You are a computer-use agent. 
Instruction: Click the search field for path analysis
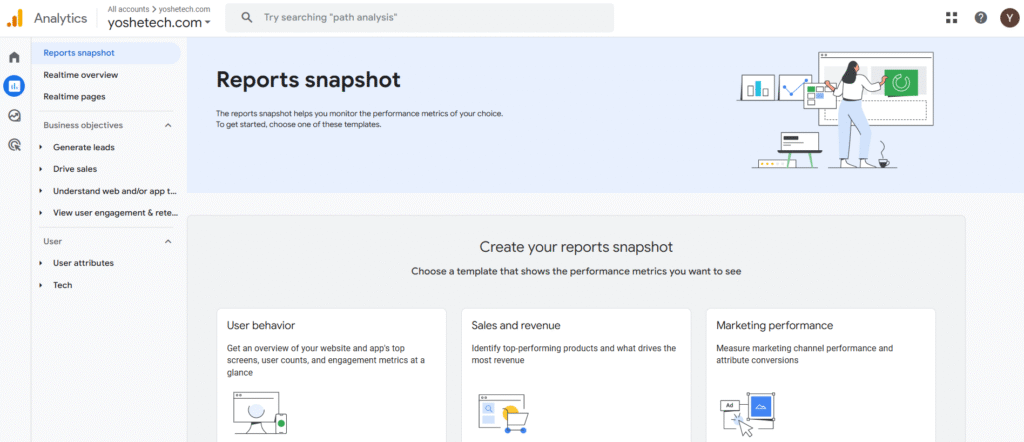(x=420, y=18)
